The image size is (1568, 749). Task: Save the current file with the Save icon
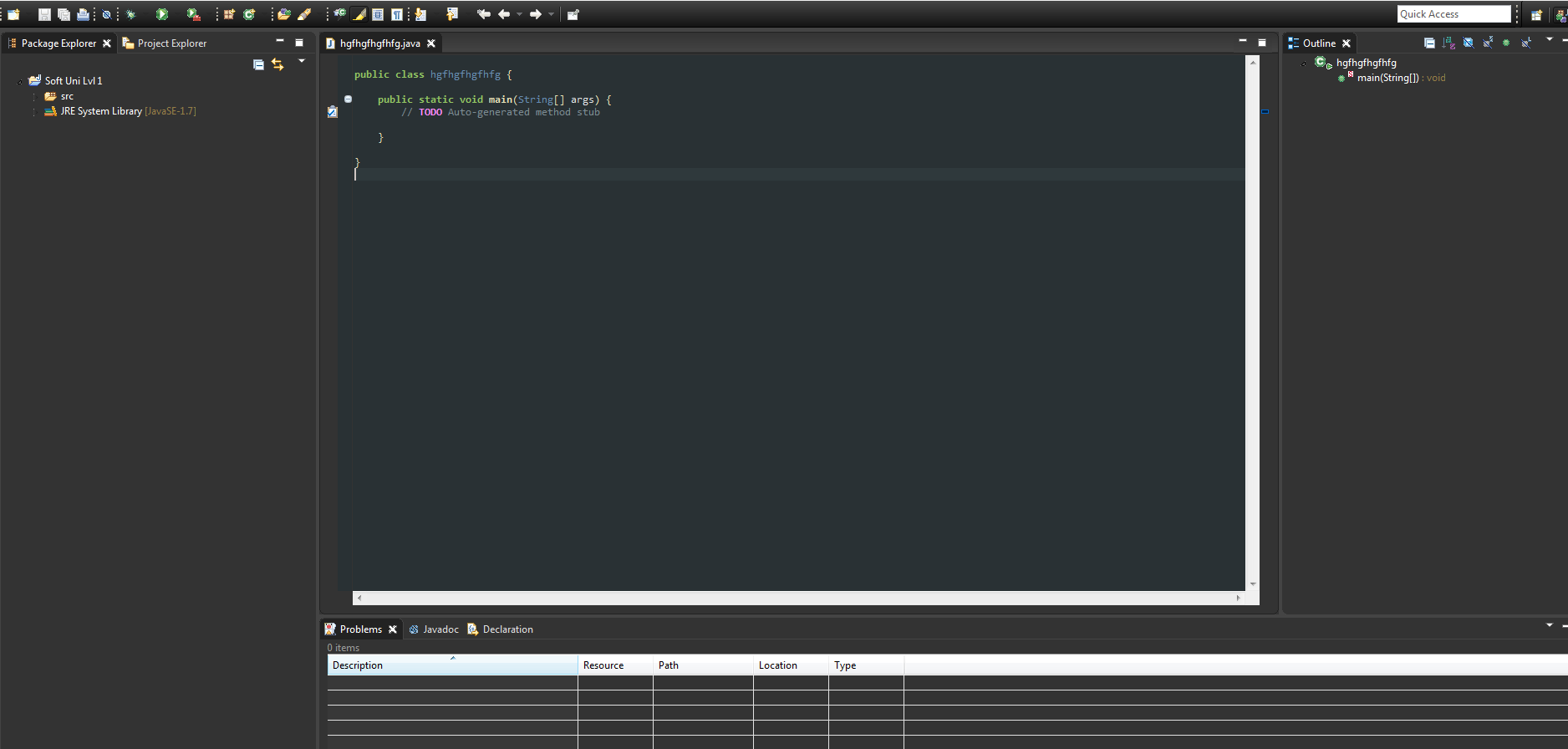[x=44, y=14]
